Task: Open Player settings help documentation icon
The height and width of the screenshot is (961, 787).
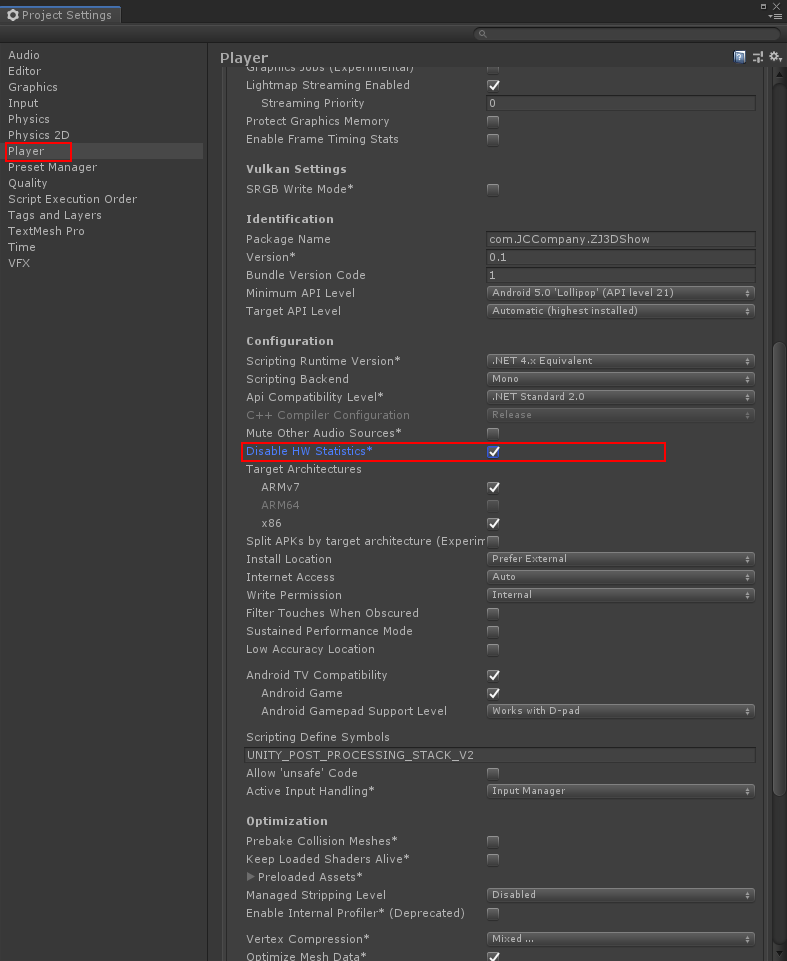Action: click(740, 57)
